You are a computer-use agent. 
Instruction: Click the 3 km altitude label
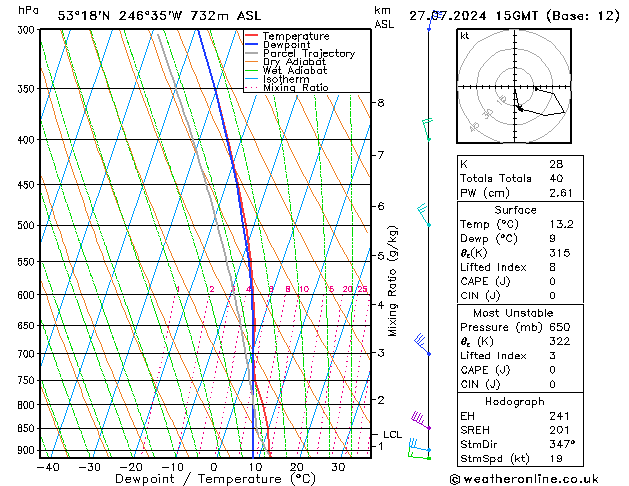click(x=380, y=353)
